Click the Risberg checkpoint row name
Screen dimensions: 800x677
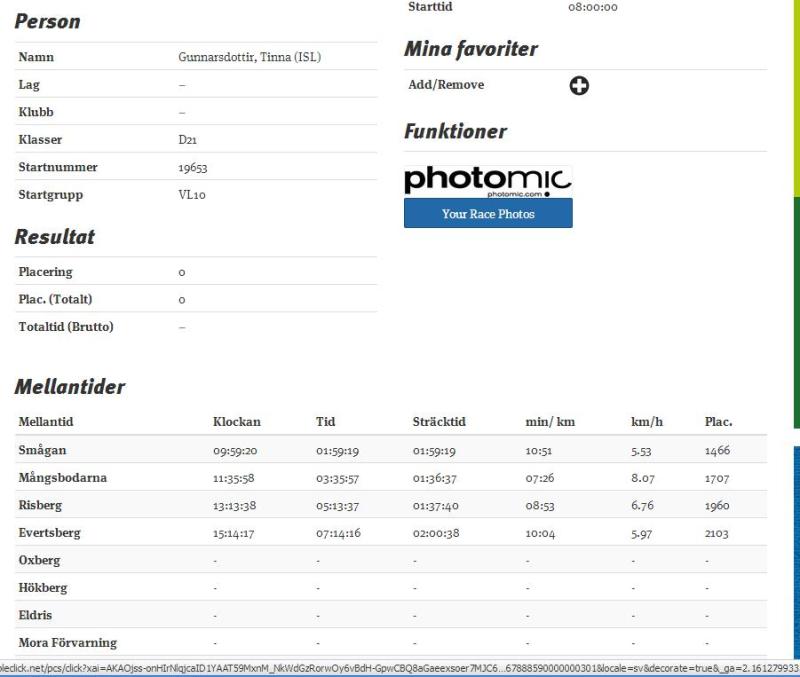point(40,505)
